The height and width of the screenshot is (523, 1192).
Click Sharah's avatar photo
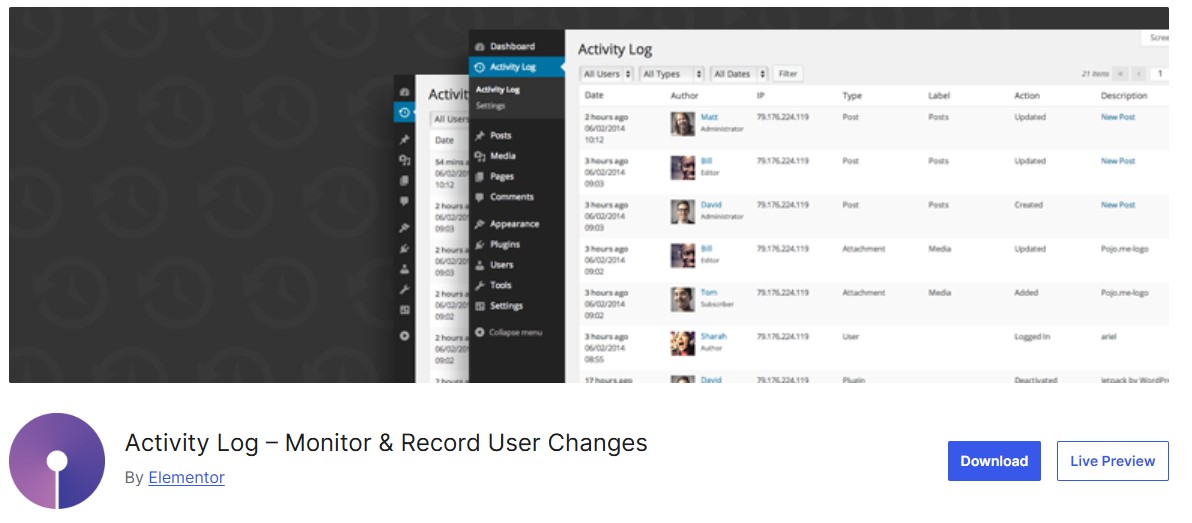point(683,344)
